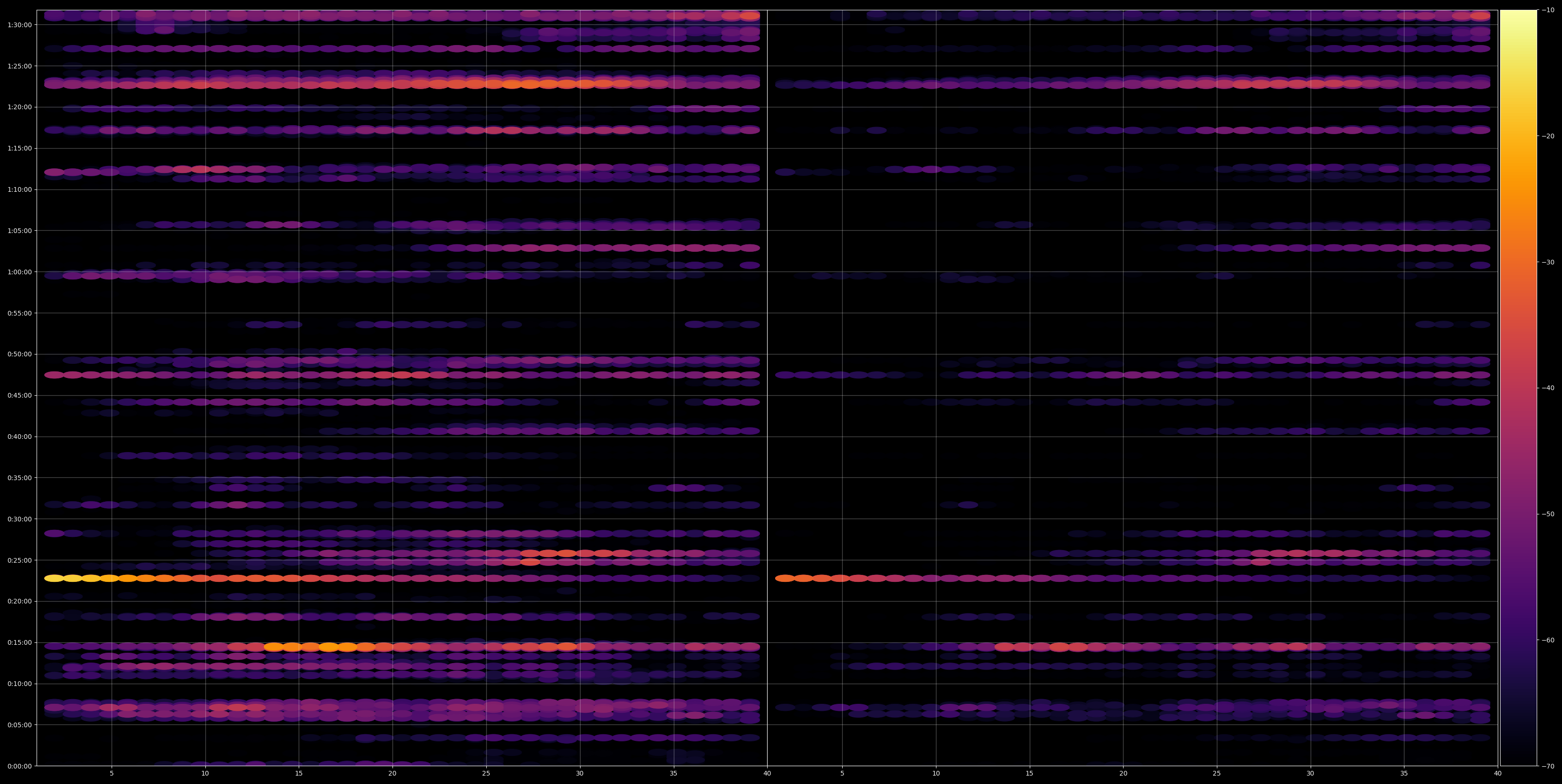Viewport: 1562px width, 784px height.
Task: Click the 1:25:00 y-axis tick label
Action: [x=19, y=66]
